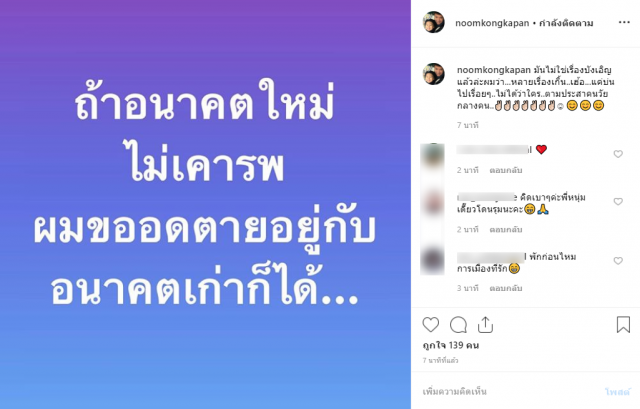Like the comment about พักก่อนไหม
Image resolution: width=640 pixels, height=409 pixels.
618,261
